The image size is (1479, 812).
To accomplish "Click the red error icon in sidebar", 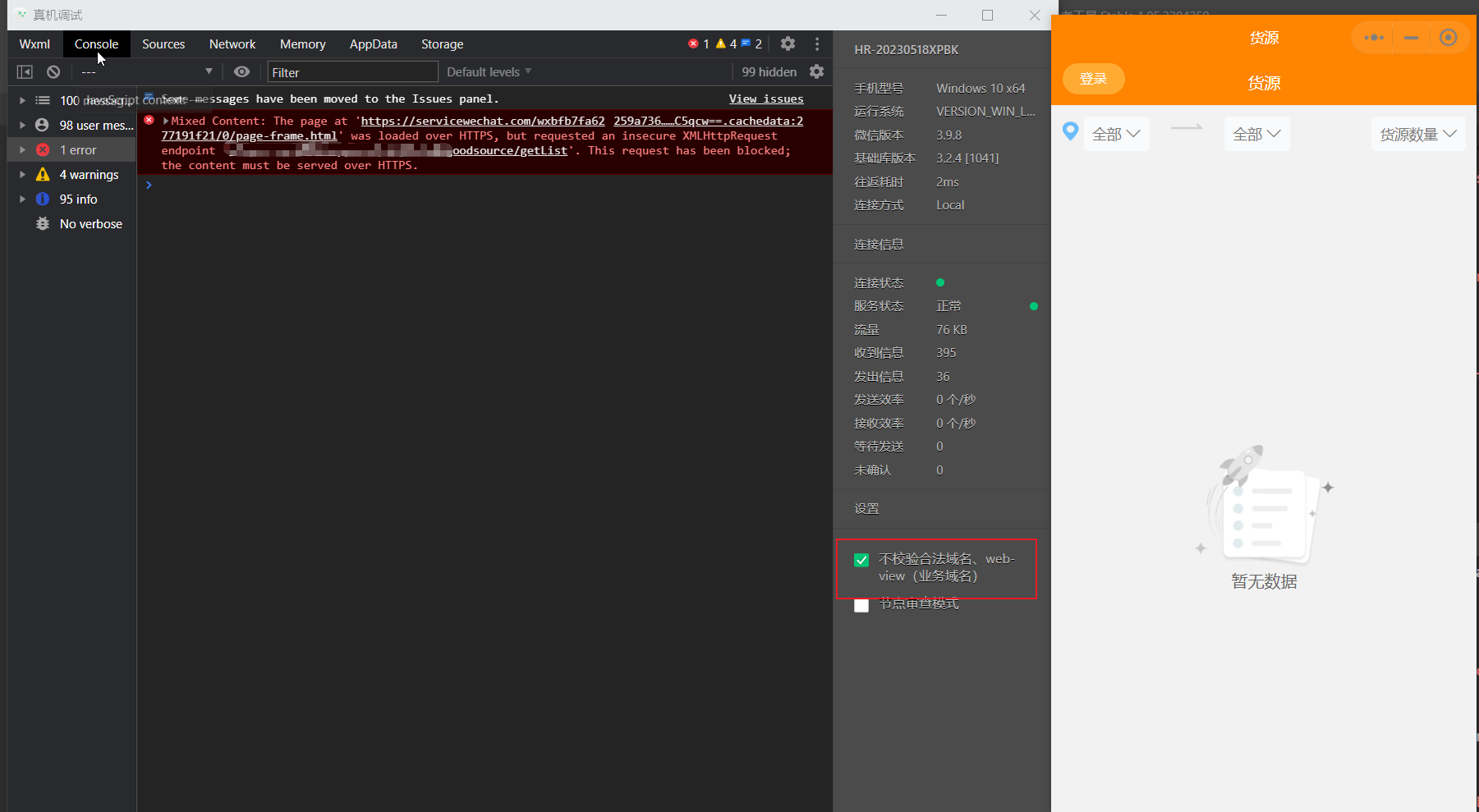I will pos(43,149).
